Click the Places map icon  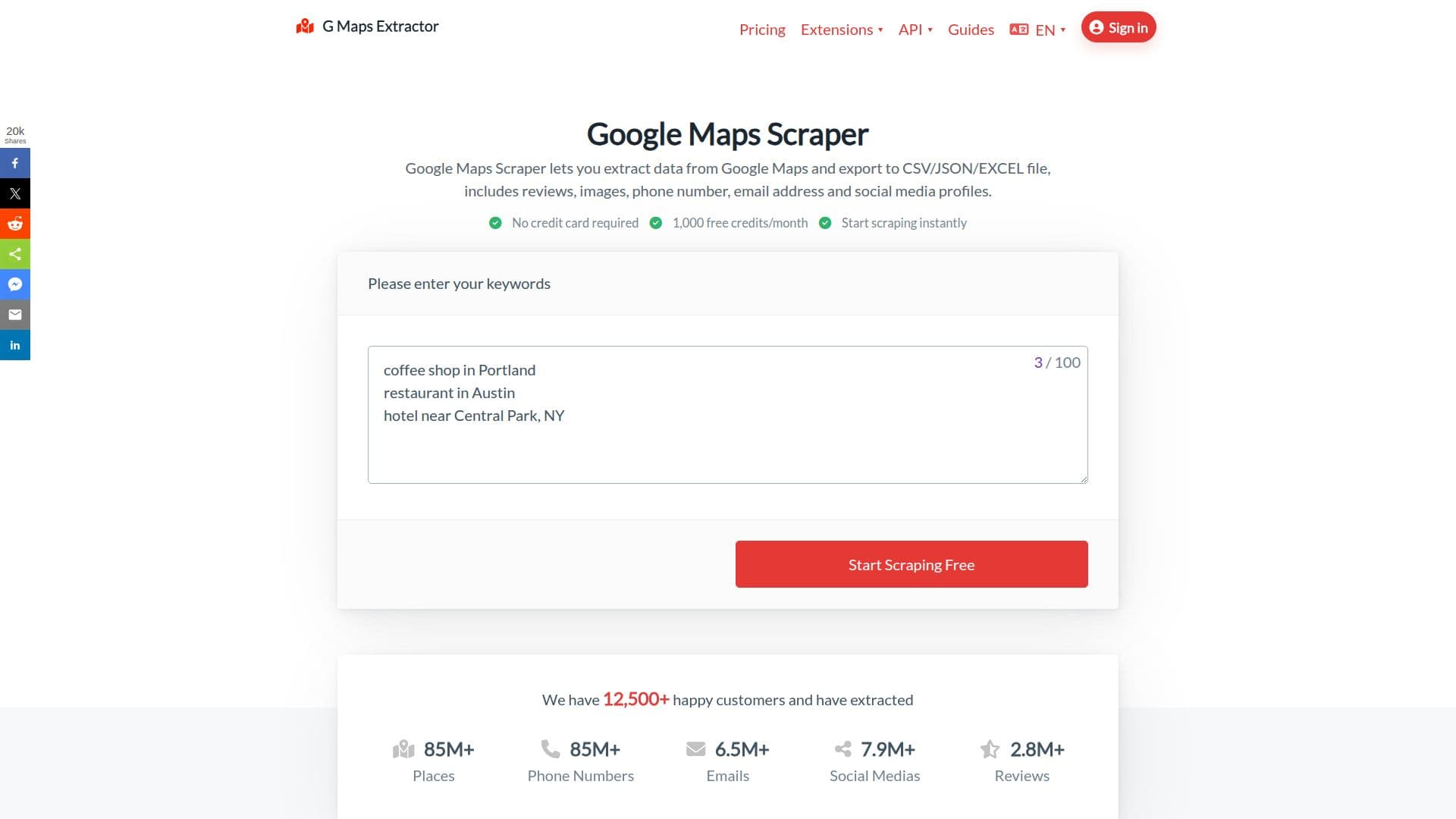(x=403, y=749)
